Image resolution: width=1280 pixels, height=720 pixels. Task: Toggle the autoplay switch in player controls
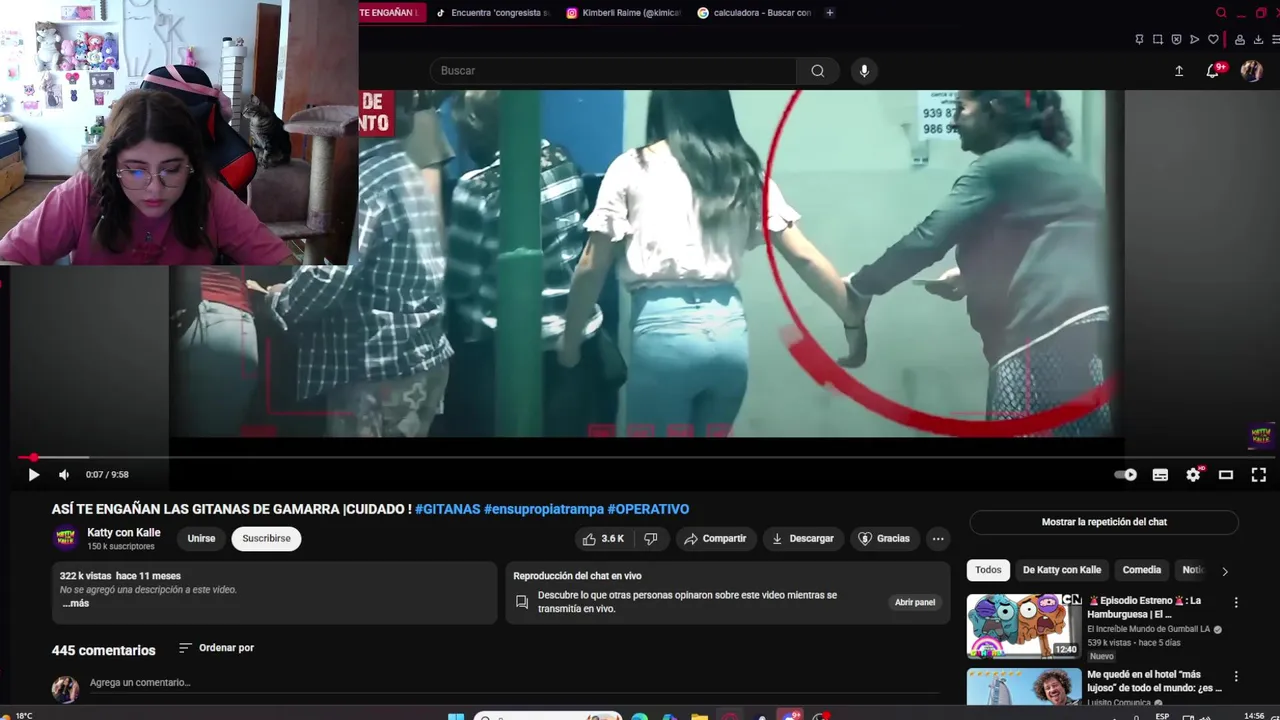(x=1126, y=475)
